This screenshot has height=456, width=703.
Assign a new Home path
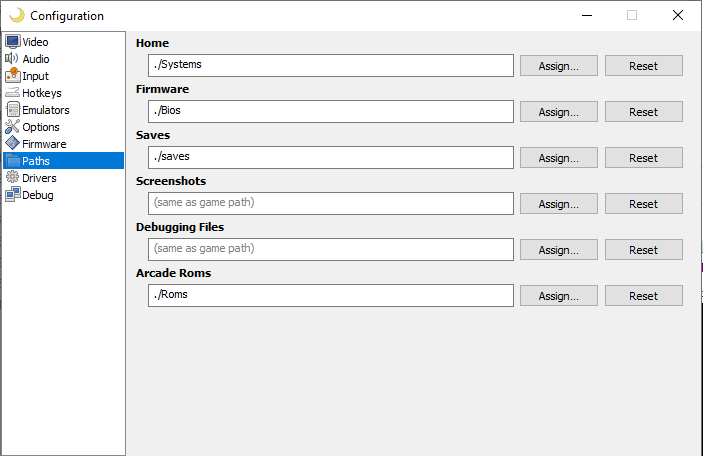click(x=559, y=66)
